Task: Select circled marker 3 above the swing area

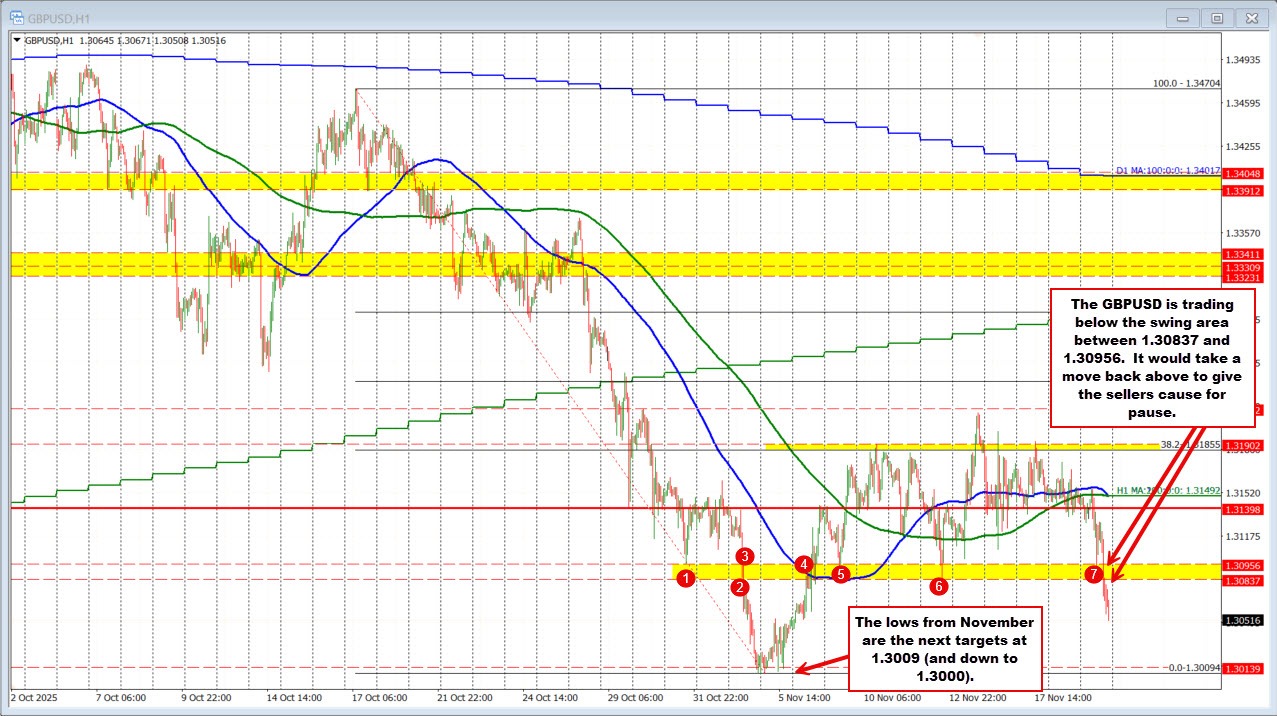Action: coord(744,558)
